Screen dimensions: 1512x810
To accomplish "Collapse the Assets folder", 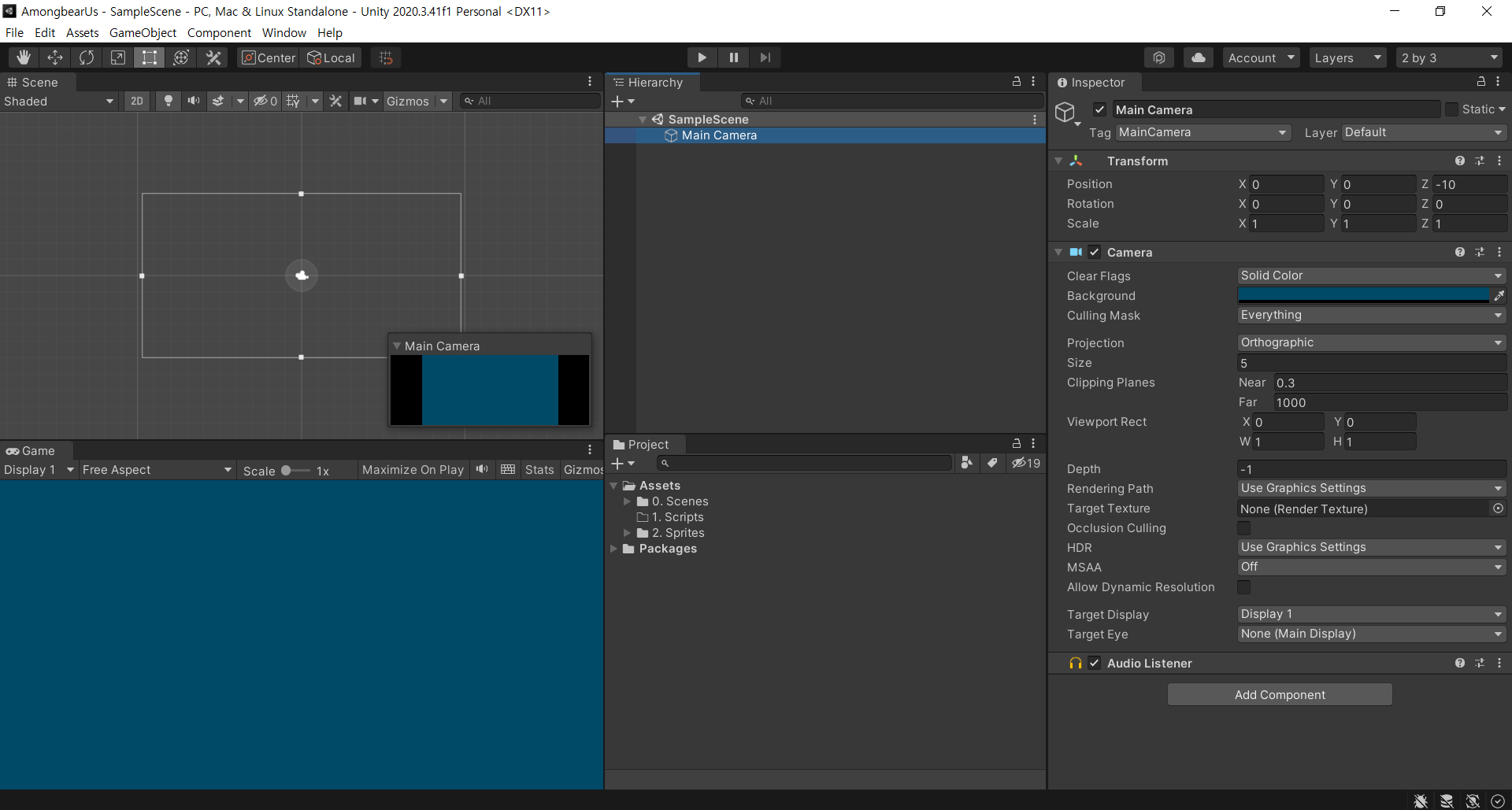I will (614, 486).
